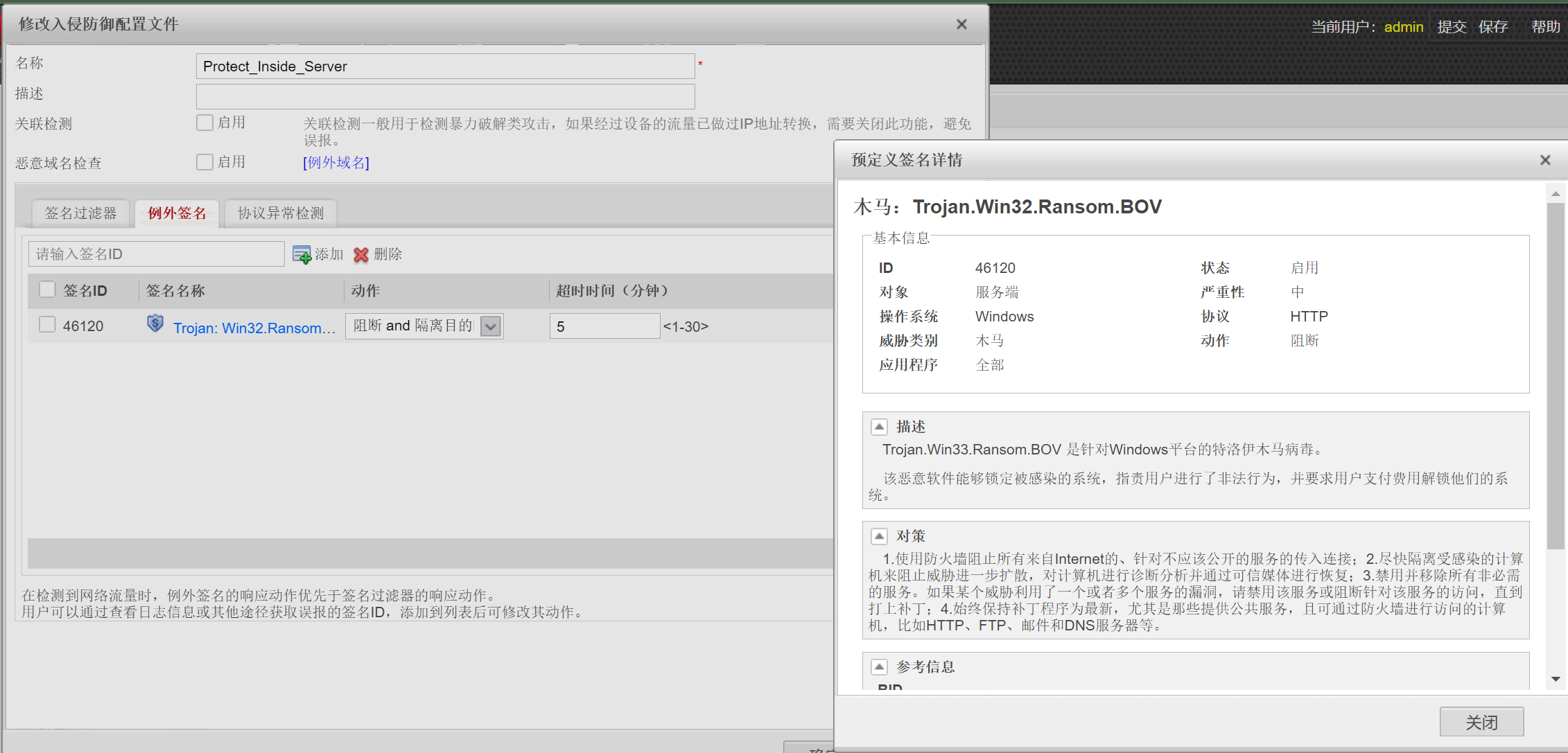Collapse the description section

tap(879, 427)
